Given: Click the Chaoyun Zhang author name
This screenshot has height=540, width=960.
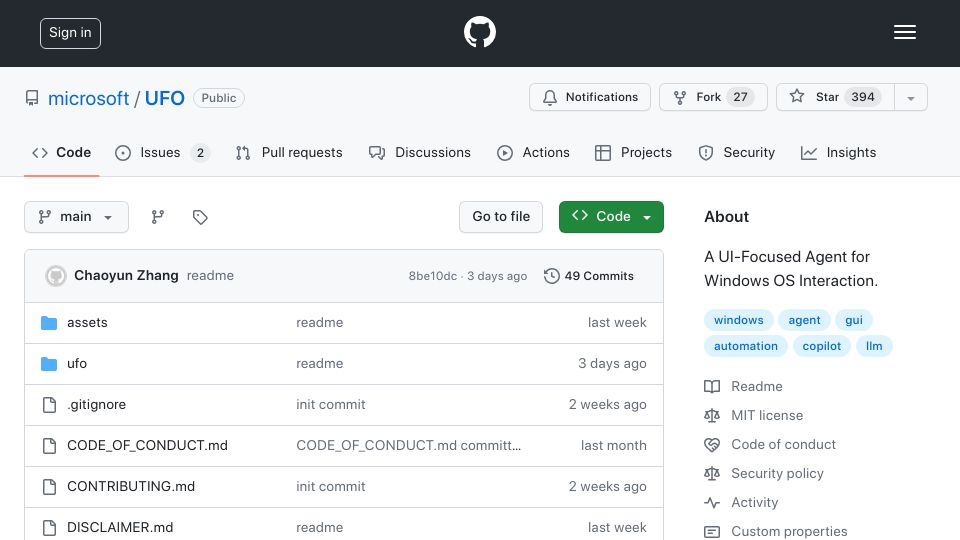Looking at the screenshot, I should [x=126, y=276].
